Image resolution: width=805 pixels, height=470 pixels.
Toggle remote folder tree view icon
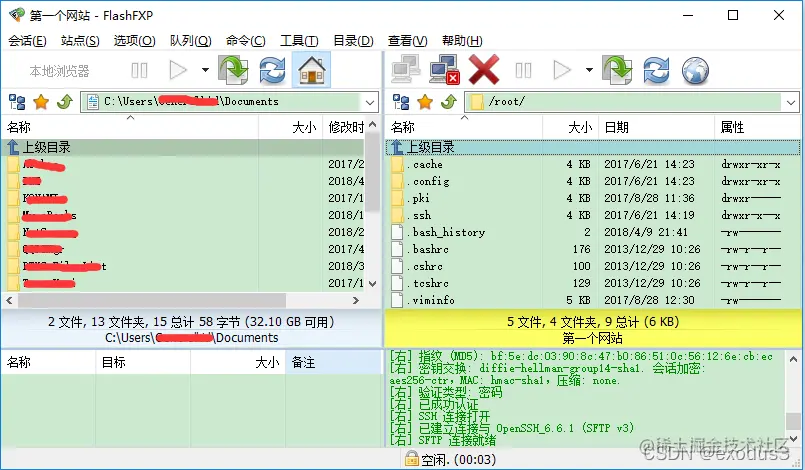click(x=401, y=102)
